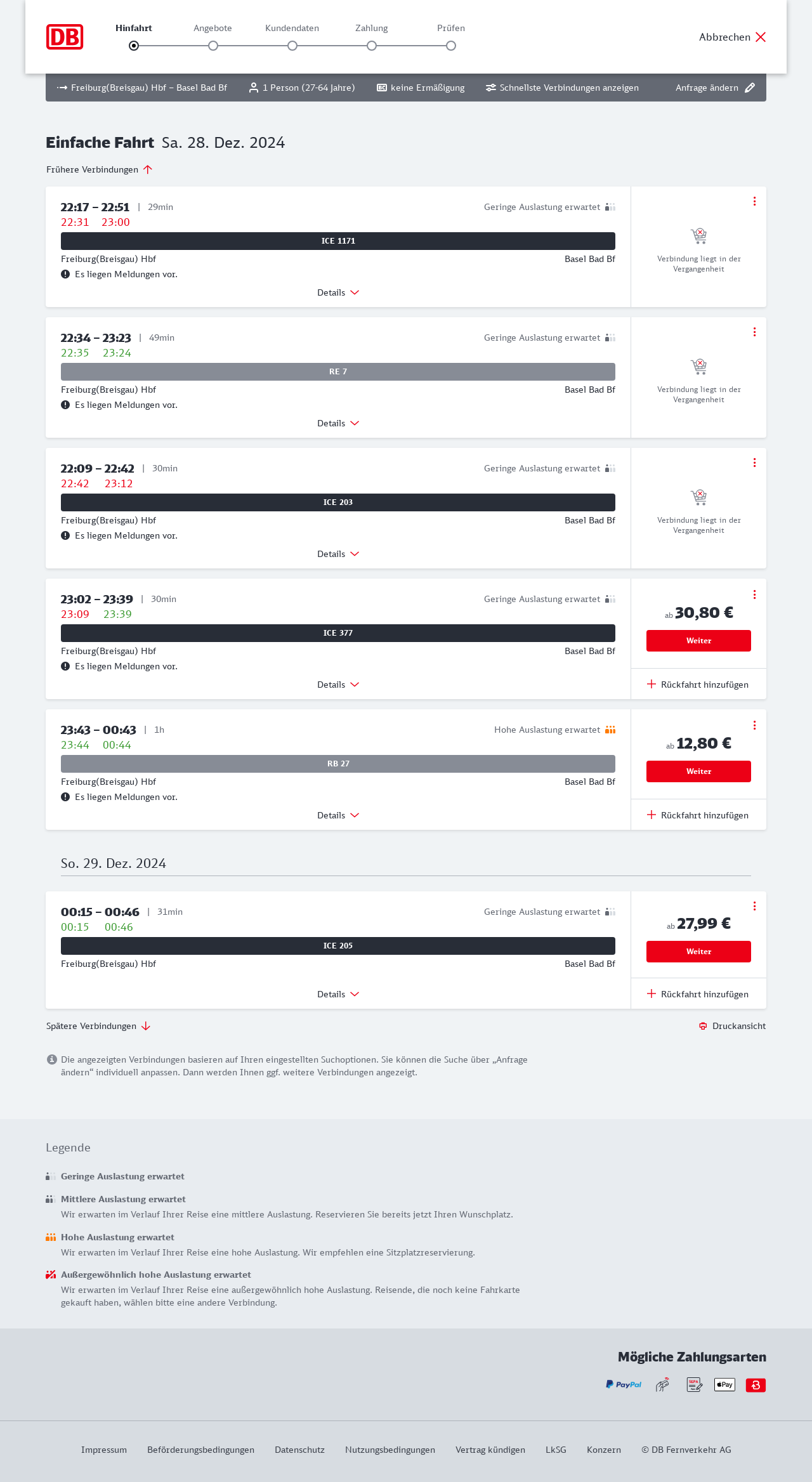Open three-dot menu for ICE 377
Image resolution: width=812 pixels, height=1482 pixels.
coord(754,594)
